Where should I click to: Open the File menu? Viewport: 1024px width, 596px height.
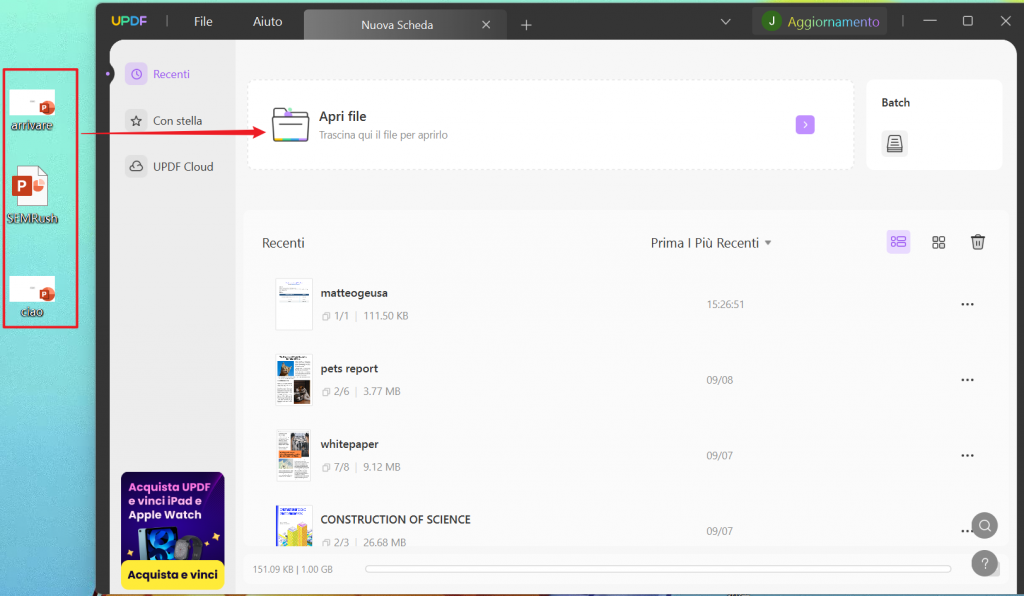tap(203, 21)
